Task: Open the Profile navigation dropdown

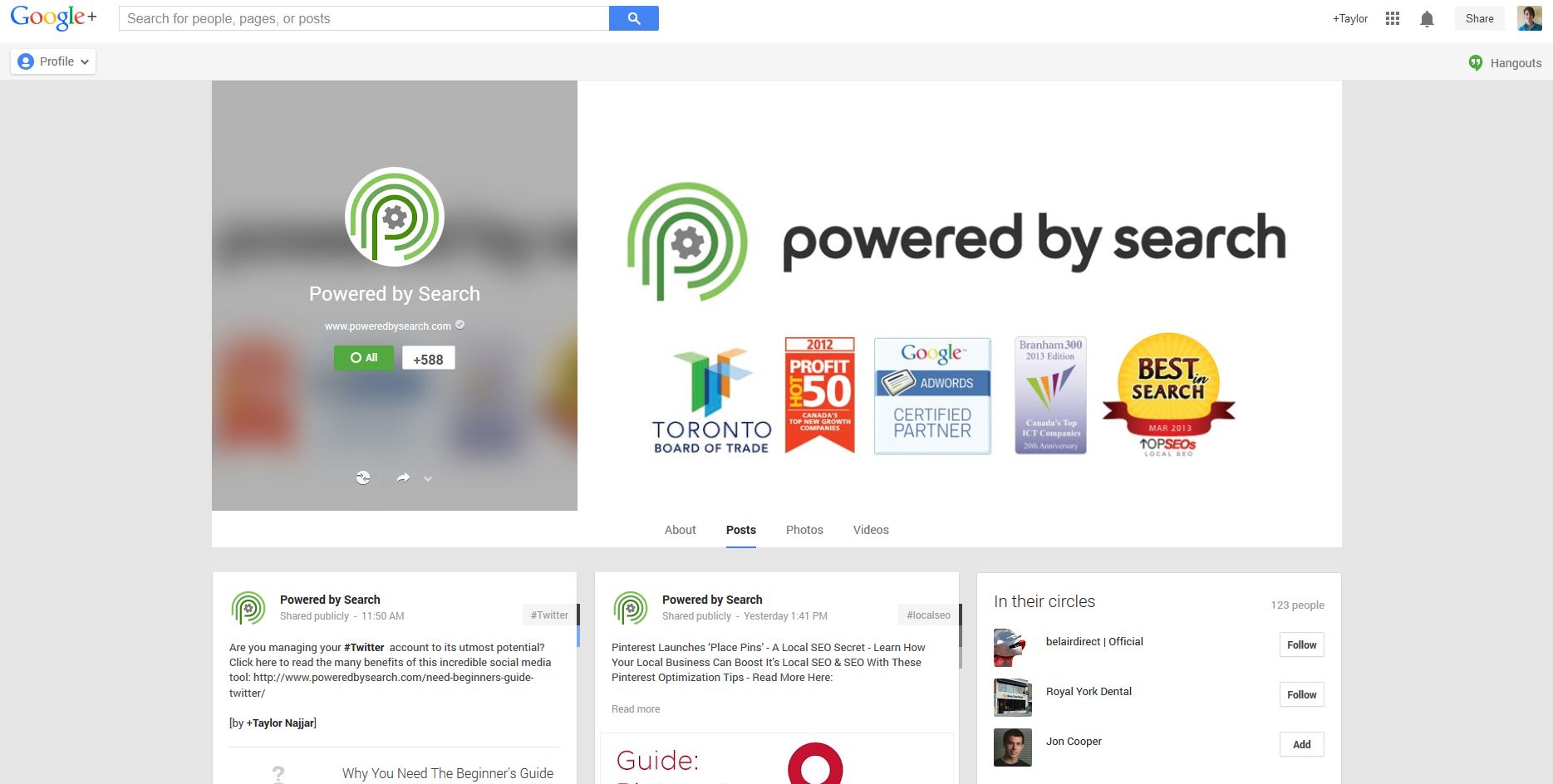Action: point(53,61)
